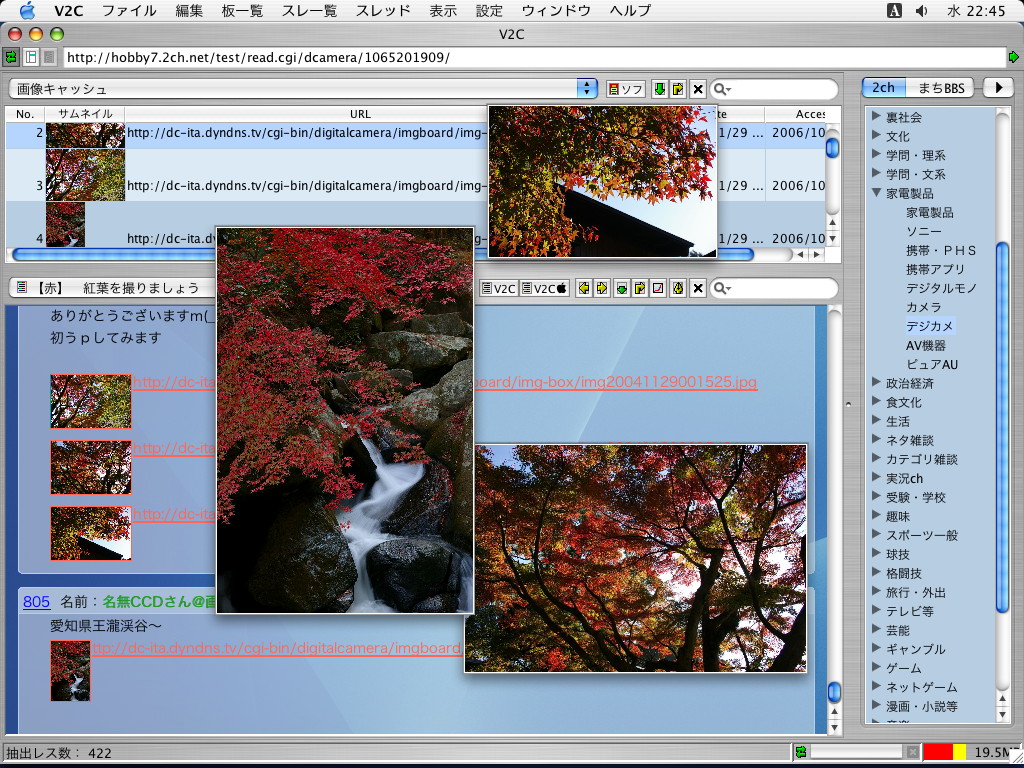This screenshot has width=1024, height=768.
Task: Click green refresh icon in status bar
Action: [x=801, y=752]
